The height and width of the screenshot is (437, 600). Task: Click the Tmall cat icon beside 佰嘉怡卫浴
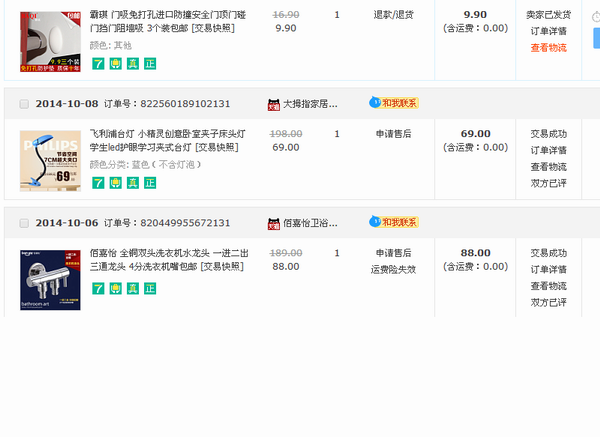pyautogui.click(x=273, y=222)
